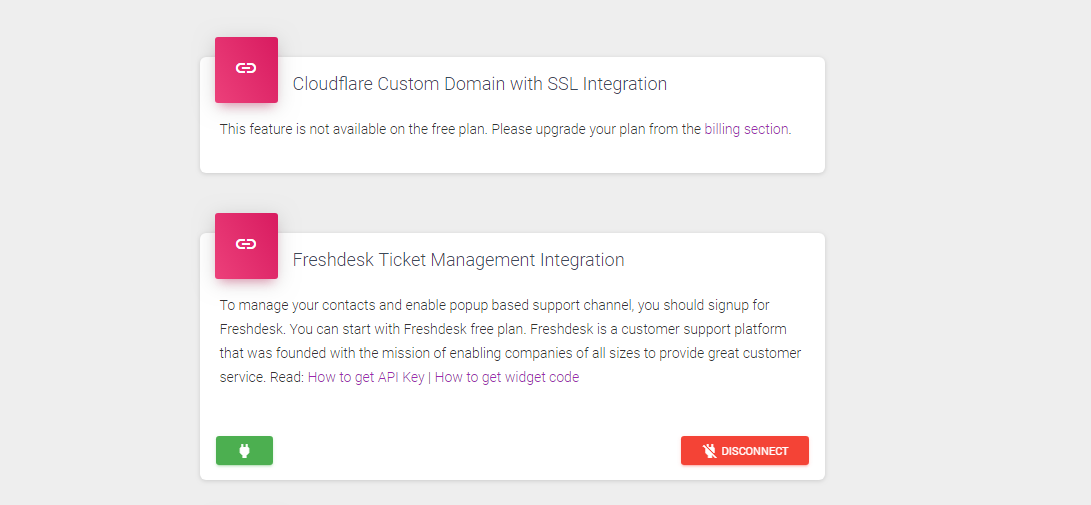Click the pipe separator between the help links
This screenshot has height=505, width=1091.
[429, 377]
